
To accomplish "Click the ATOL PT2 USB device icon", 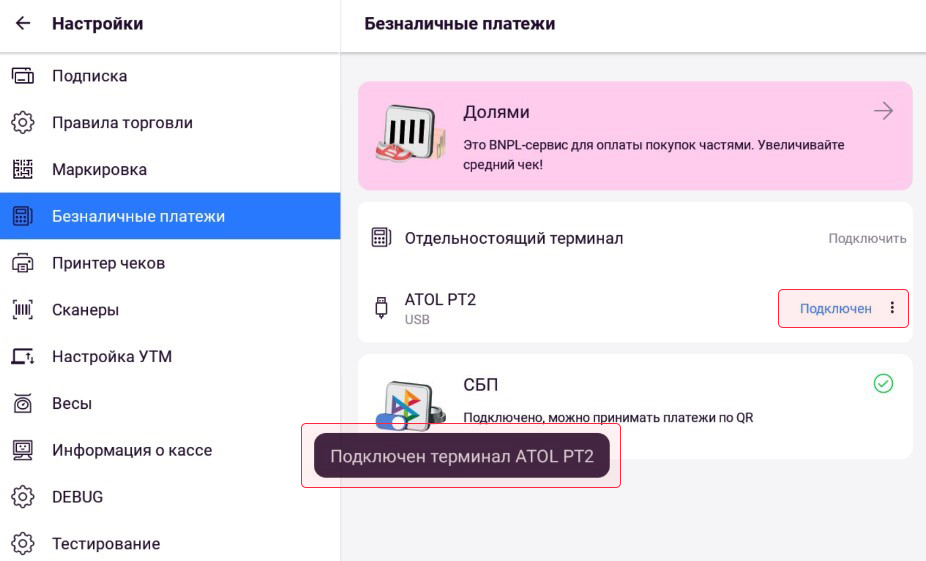I will [x=382, y=308].
